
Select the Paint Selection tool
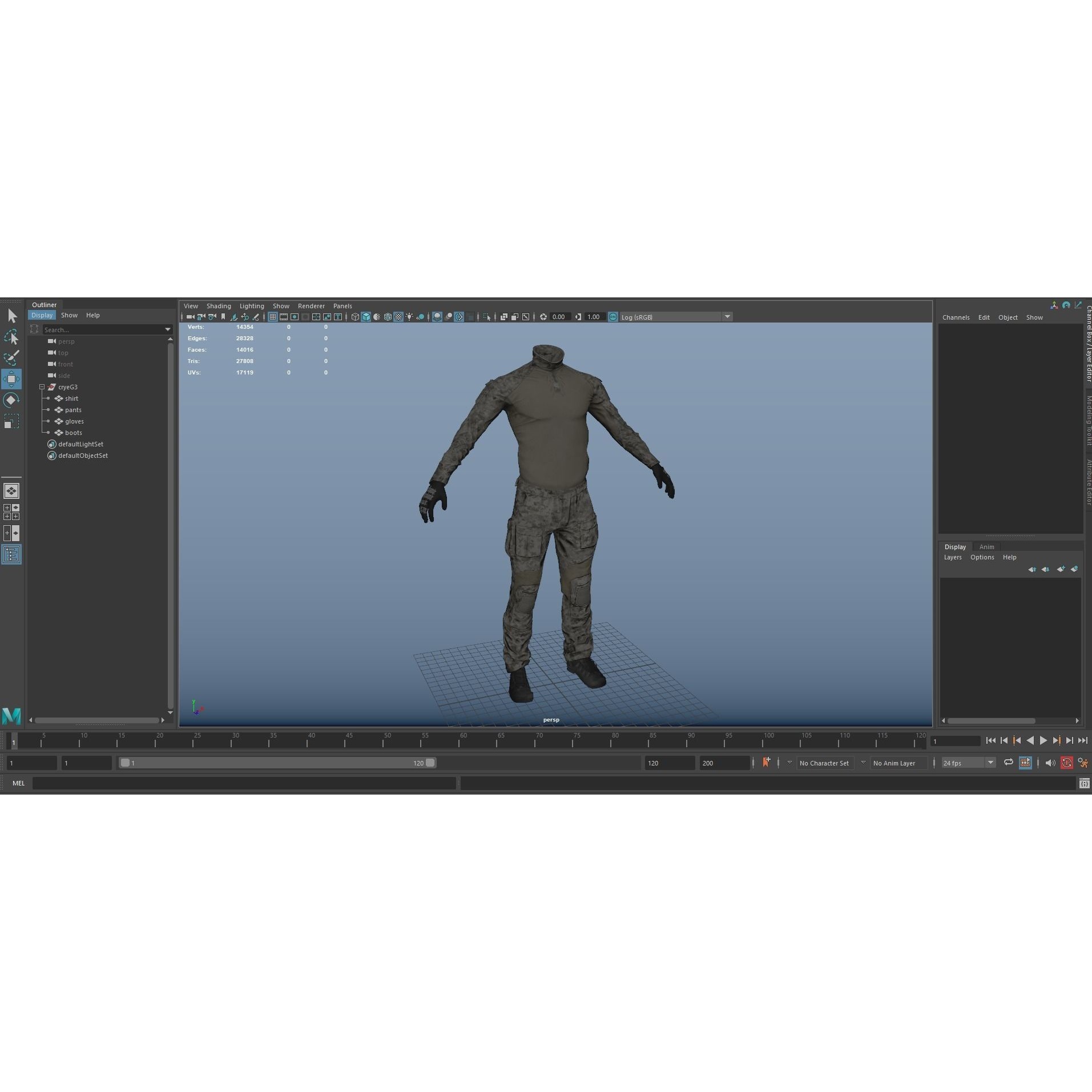(11, 357)
